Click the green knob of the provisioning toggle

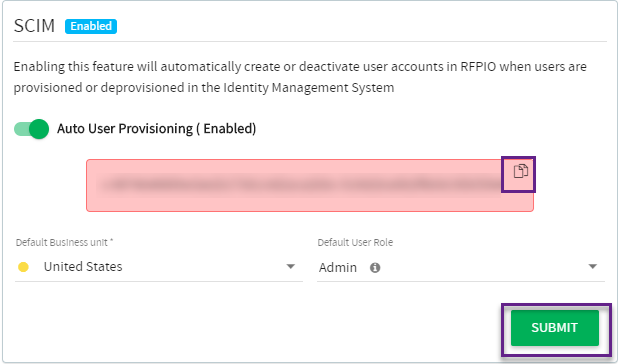39,129
